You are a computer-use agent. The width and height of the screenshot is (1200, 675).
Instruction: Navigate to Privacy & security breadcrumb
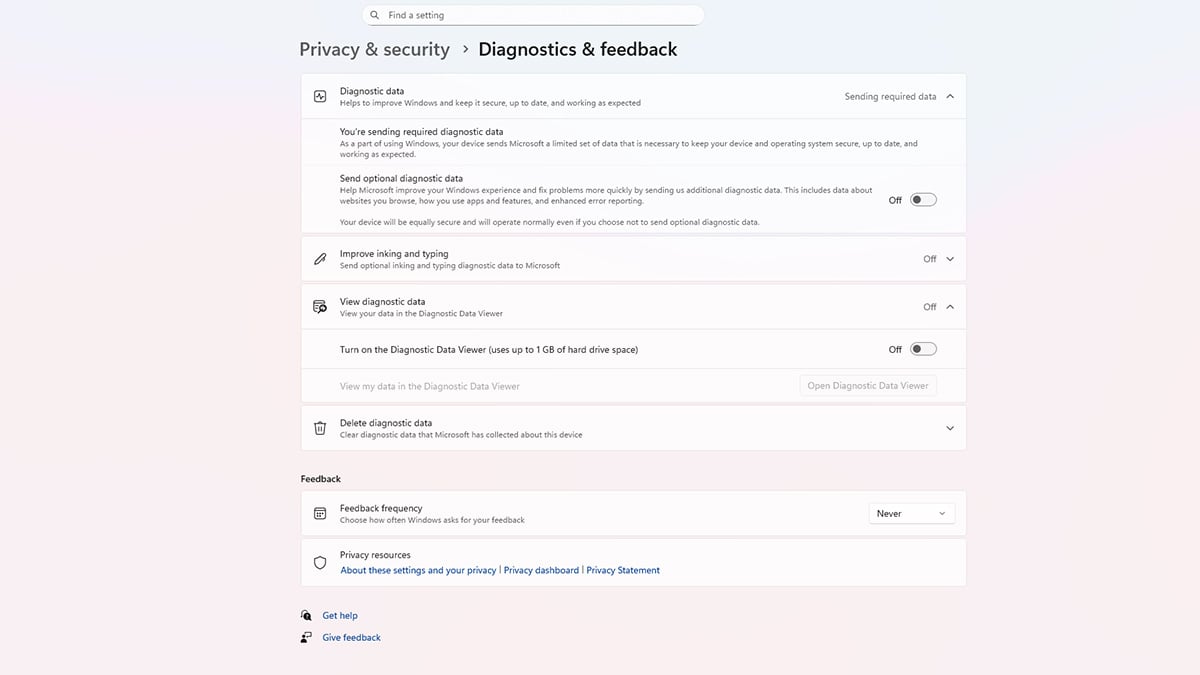(x=374, y=48)
